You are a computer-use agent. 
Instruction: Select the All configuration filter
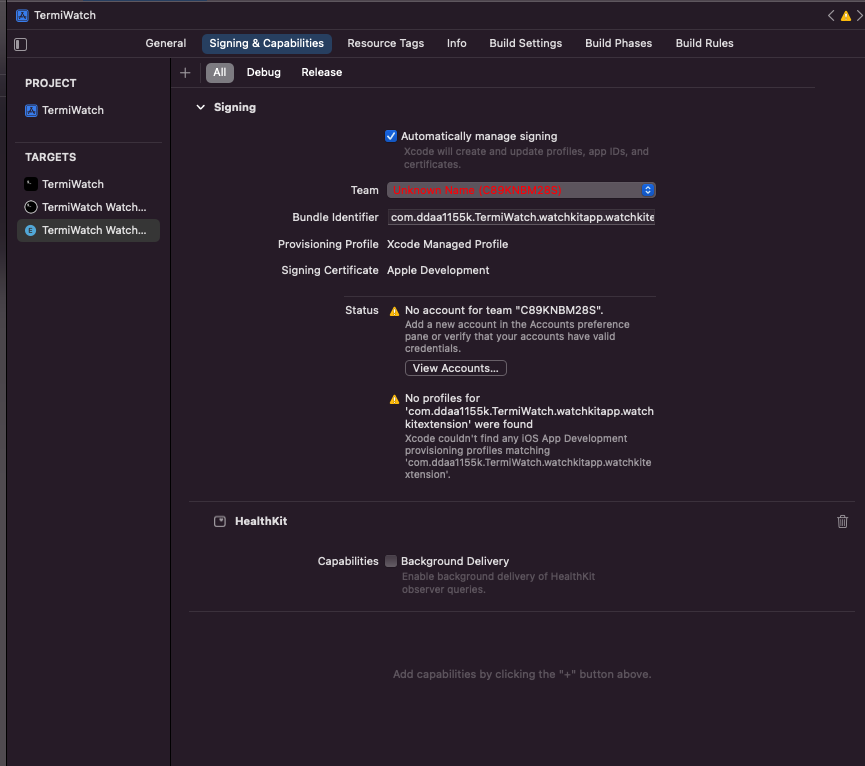tap(220, 73)
